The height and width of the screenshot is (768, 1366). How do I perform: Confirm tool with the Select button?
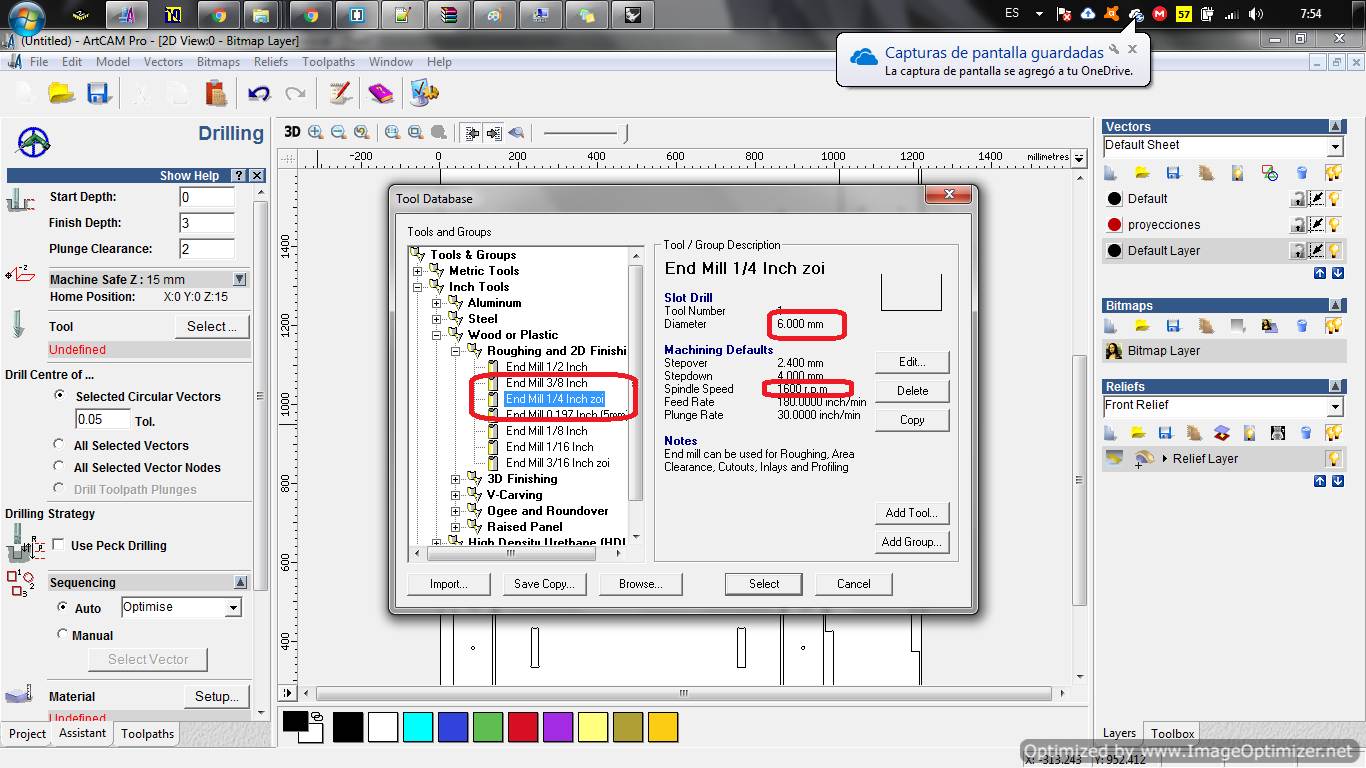(x=764, y=584)
